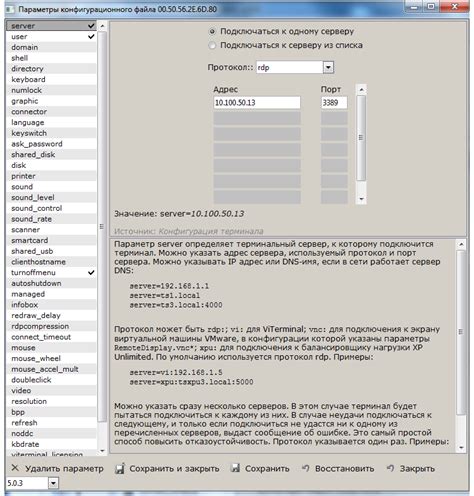Select the scanner parameter
Image resolution: width=474 pixels, height=496 pixels.
pyautogui.click(x=52, y=230)
